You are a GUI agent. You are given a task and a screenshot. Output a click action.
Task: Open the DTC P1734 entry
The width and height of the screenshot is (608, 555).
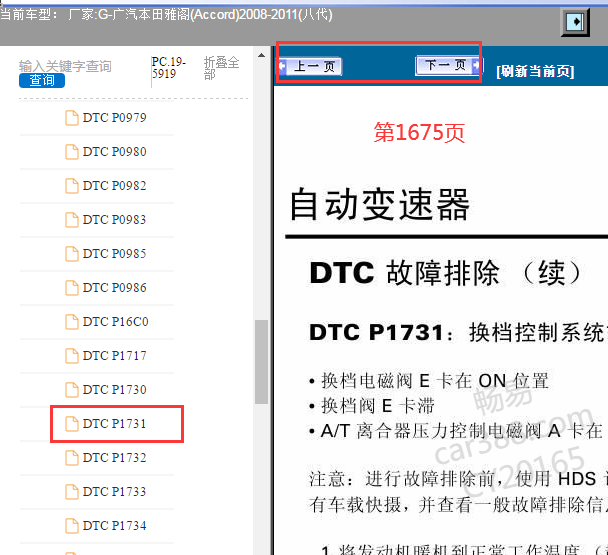(114, 526)
